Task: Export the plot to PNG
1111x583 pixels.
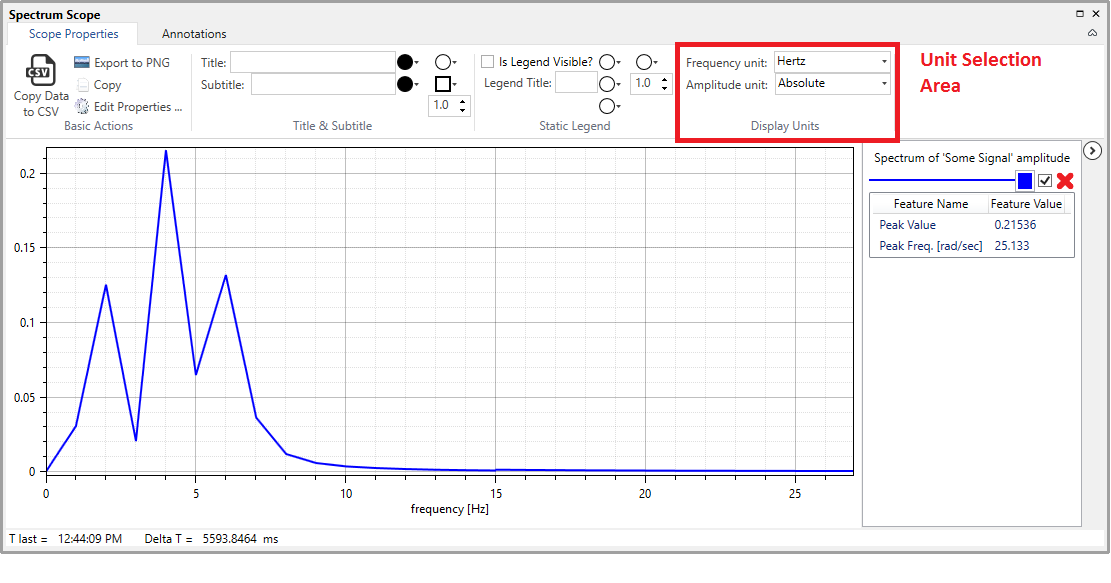Action: pos(122,63)
